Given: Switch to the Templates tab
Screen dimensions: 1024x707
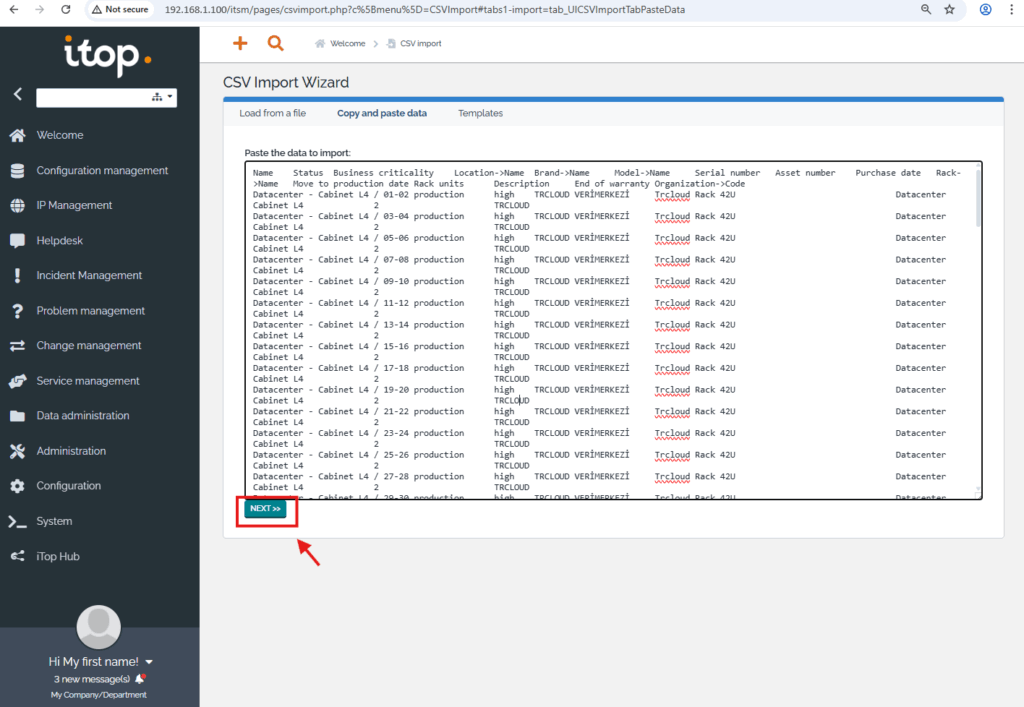Looking at the screenshot, I should (x=480, y=114).
